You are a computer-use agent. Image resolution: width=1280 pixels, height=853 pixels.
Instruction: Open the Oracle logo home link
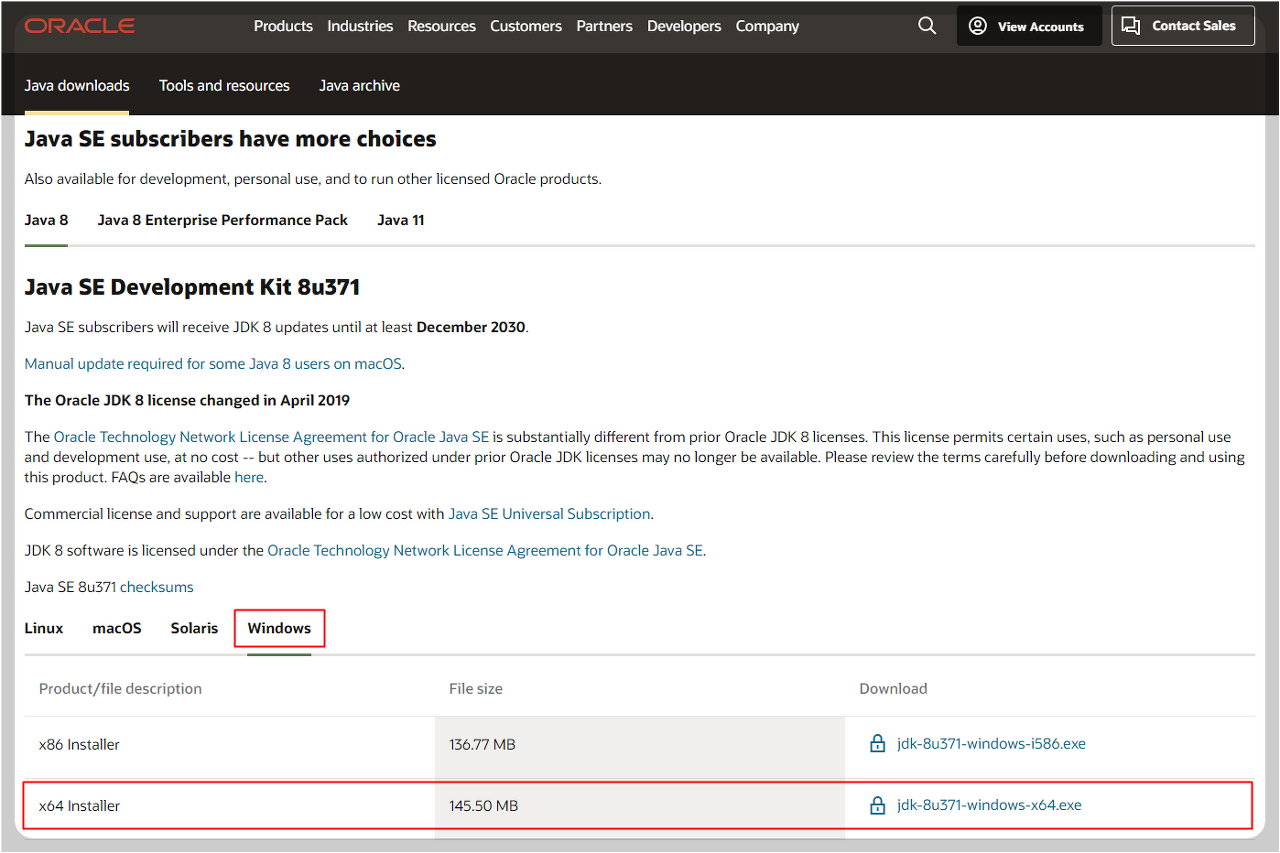80,26
